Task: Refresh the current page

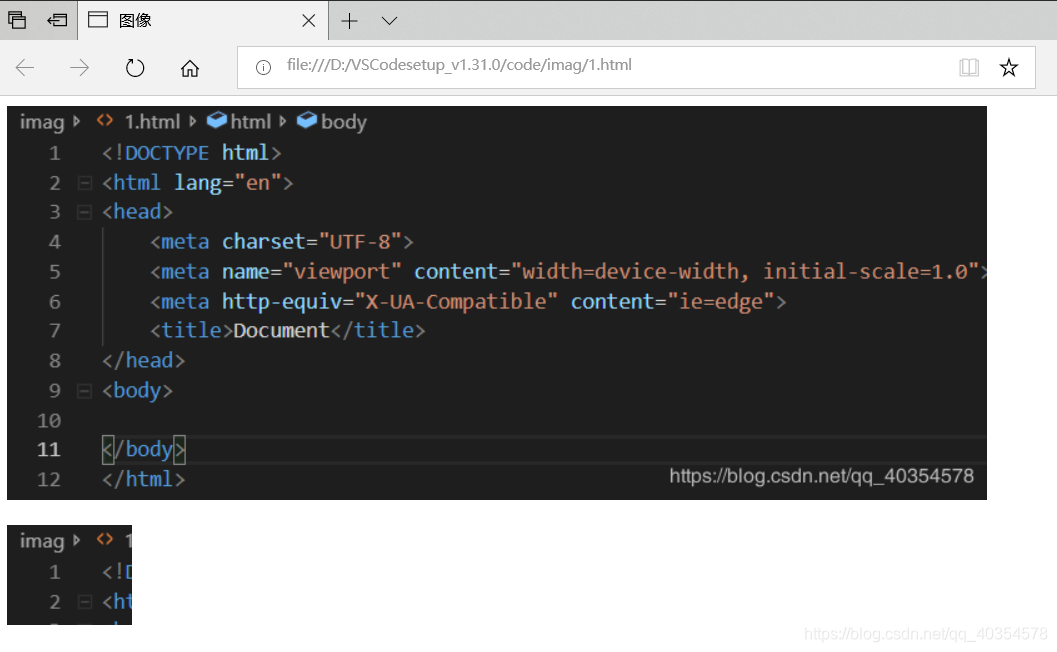Action: (135, 67)
